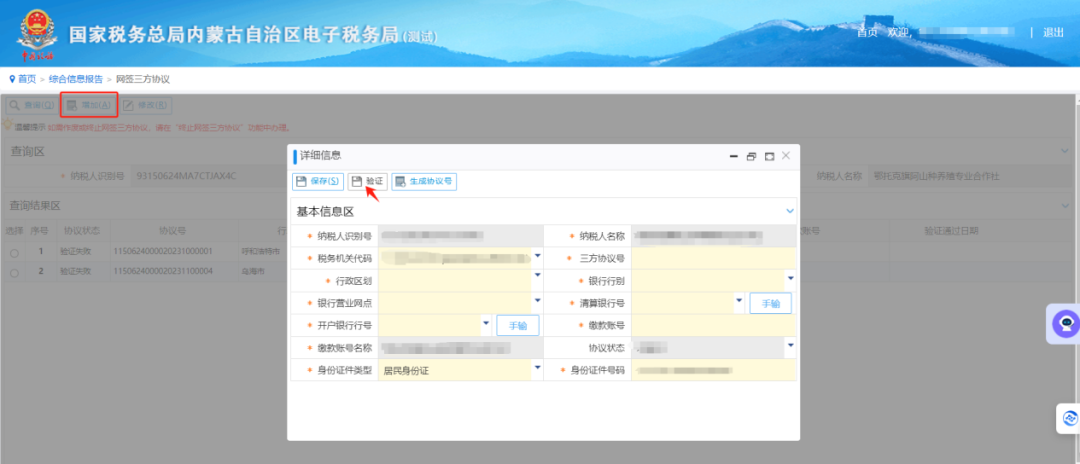Click the cell 115062400002023​1100004

[163, 271]
